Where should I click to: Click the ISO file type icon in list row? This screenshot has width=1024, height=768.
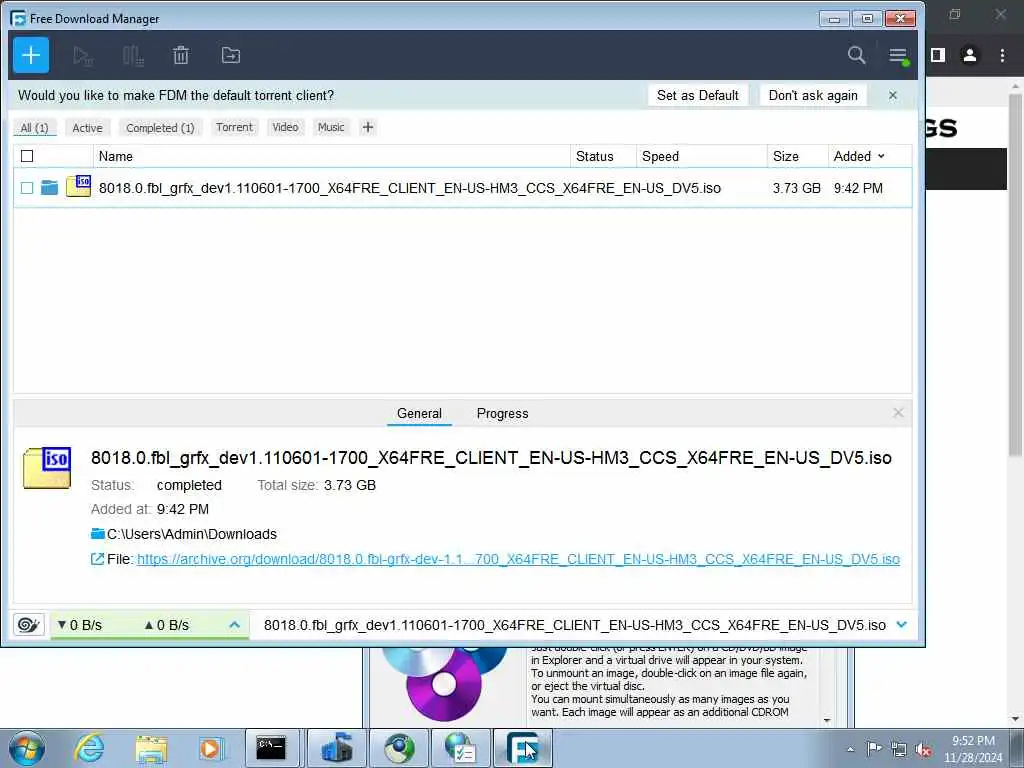(x=78, y=186)
